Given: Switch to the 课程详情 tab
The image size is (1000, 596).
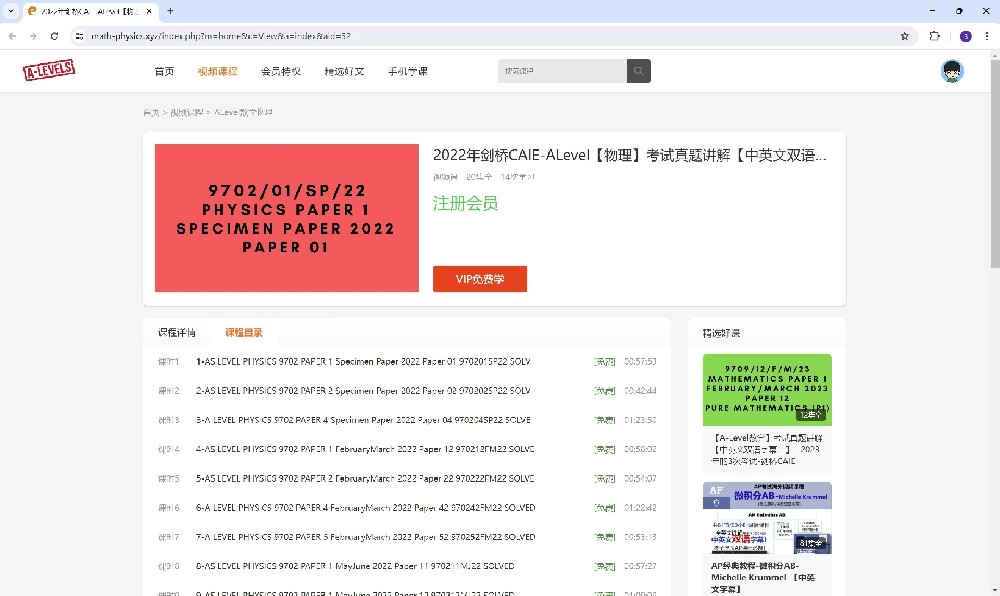Looking at the screenshot, I should (x=177, y=332).
